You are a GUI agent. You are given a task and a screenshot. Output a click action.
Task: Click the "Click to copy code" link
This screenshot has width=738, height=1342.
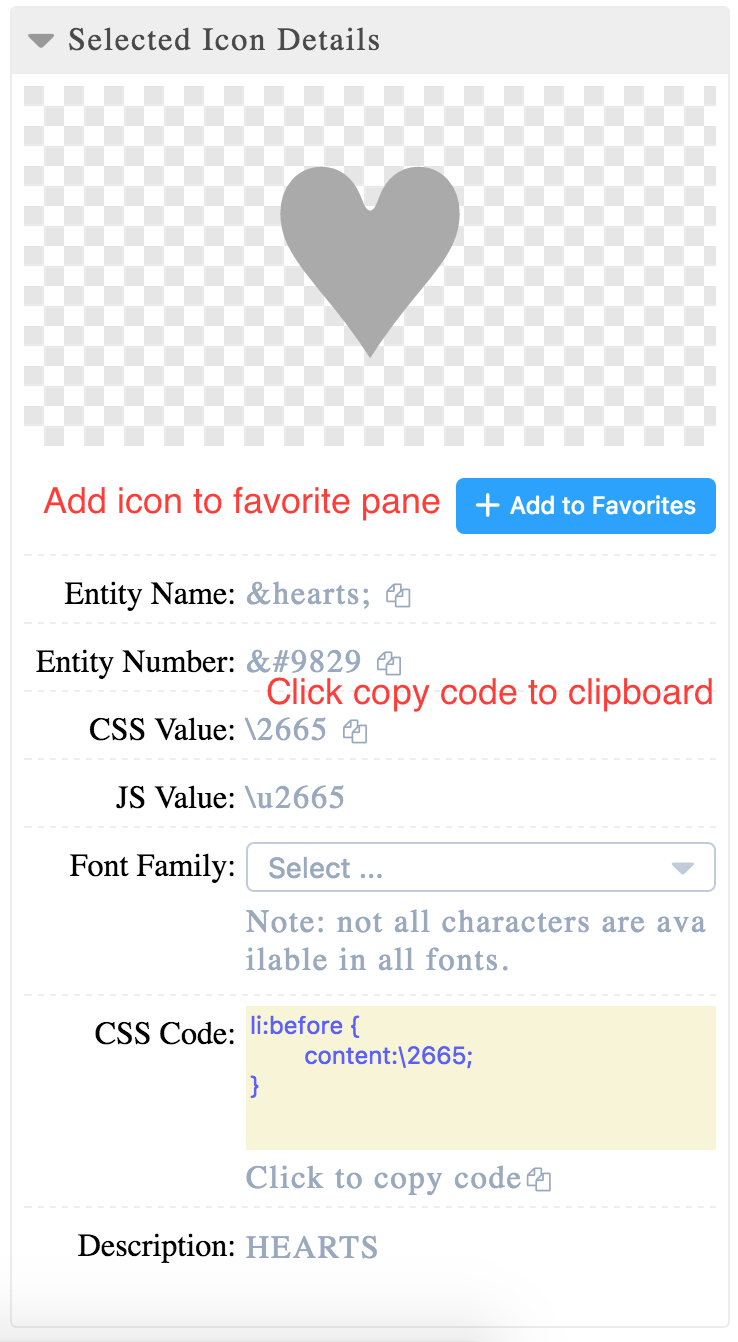[x=385, y=1179]
